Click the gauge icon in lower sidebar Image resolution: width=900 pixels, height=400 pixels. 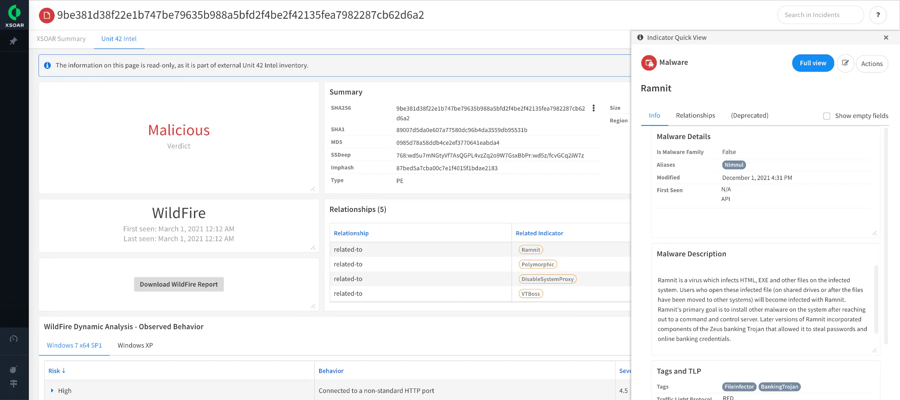click(14, 339)
